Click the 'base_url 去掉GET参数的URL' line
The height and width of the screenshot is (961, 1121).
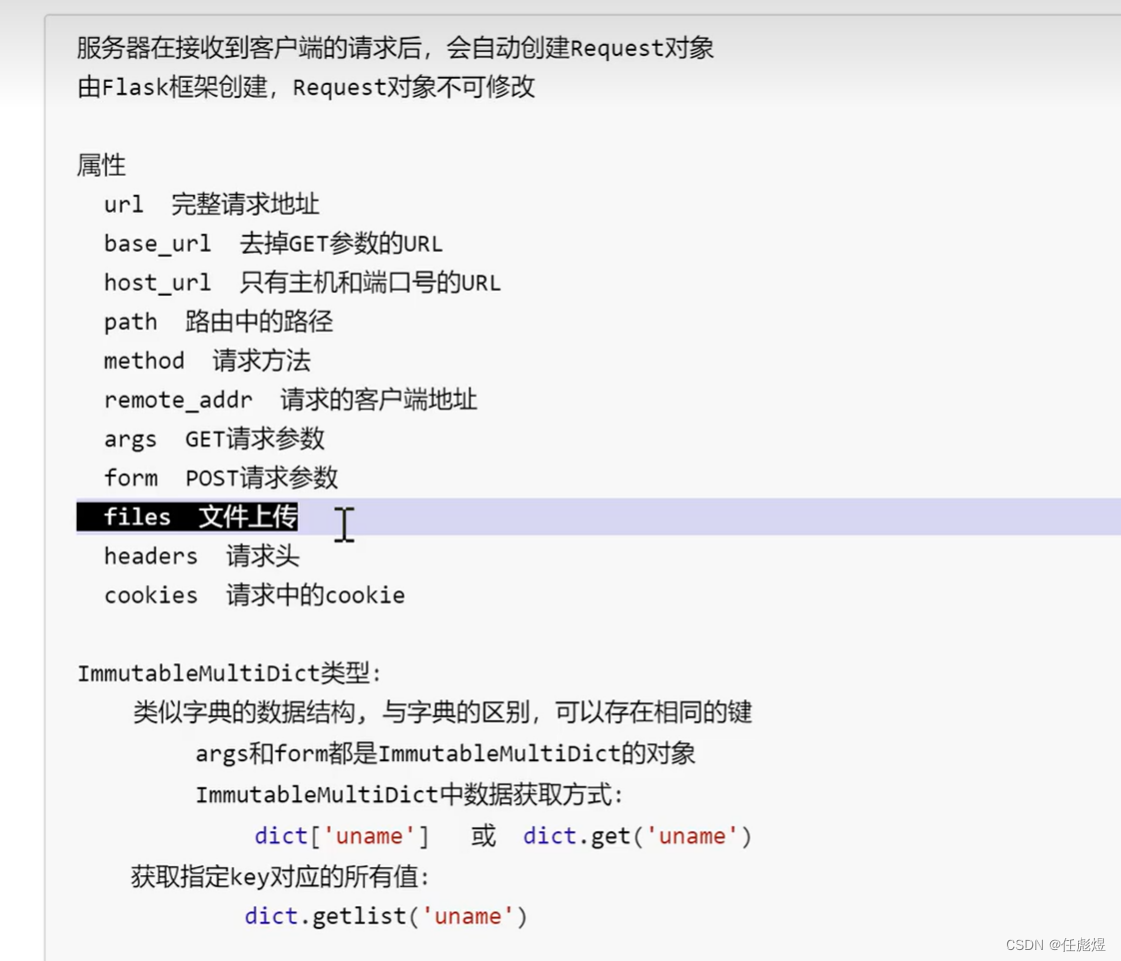click(x=274, y=244)
